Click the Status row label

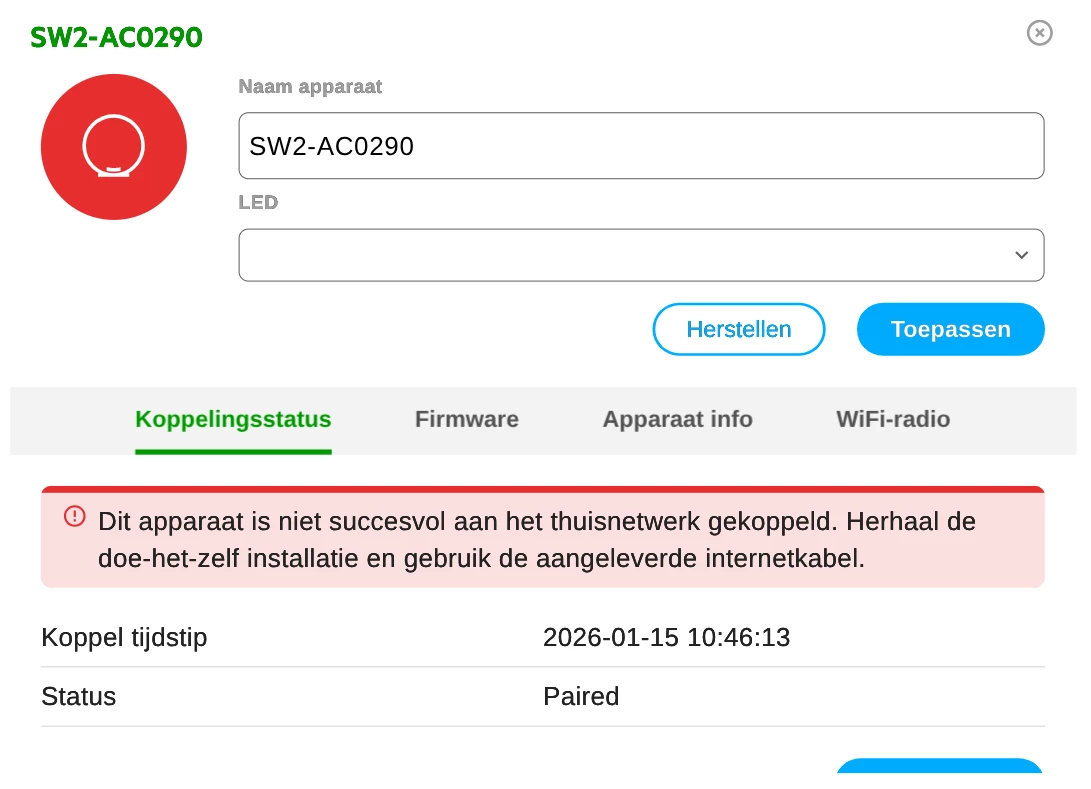coord(78,696)
